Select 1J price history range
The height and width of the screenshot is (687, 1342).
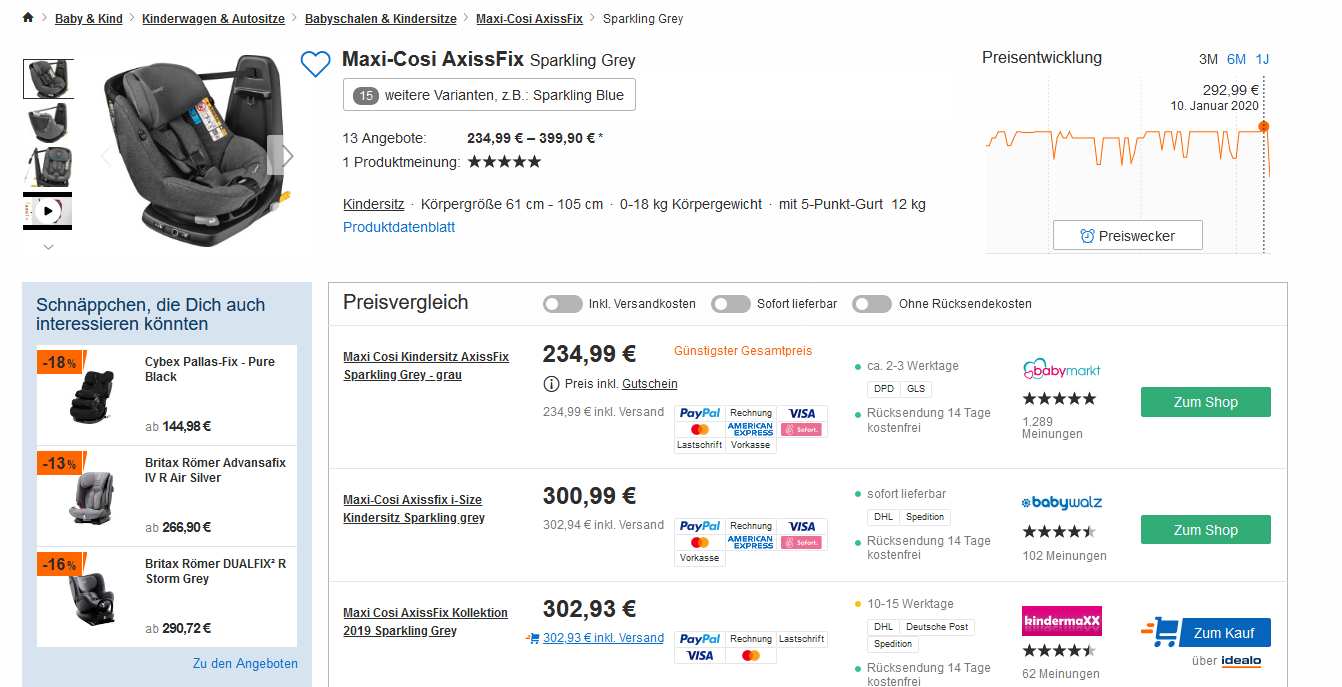pos(1262,59)
